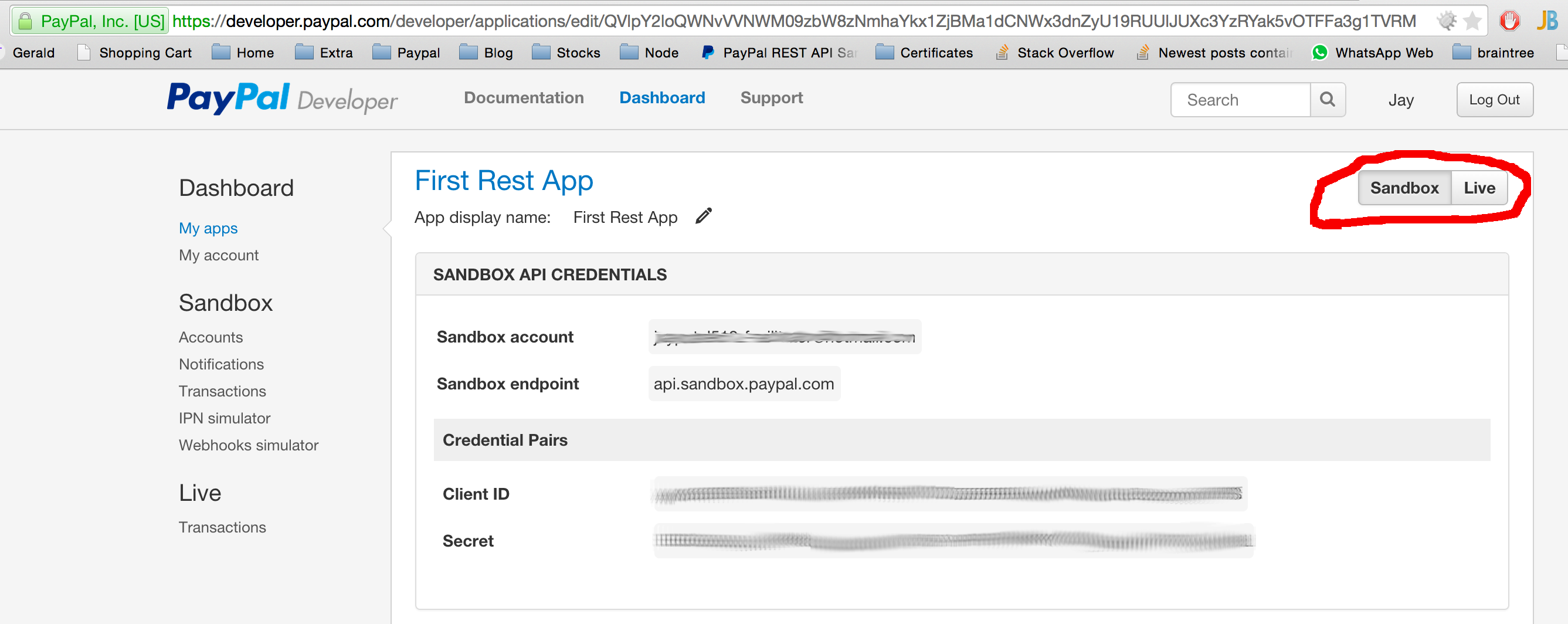Open the braintree bookmarks folder
1568x624 pixels.
click(x=1493, y=53)
